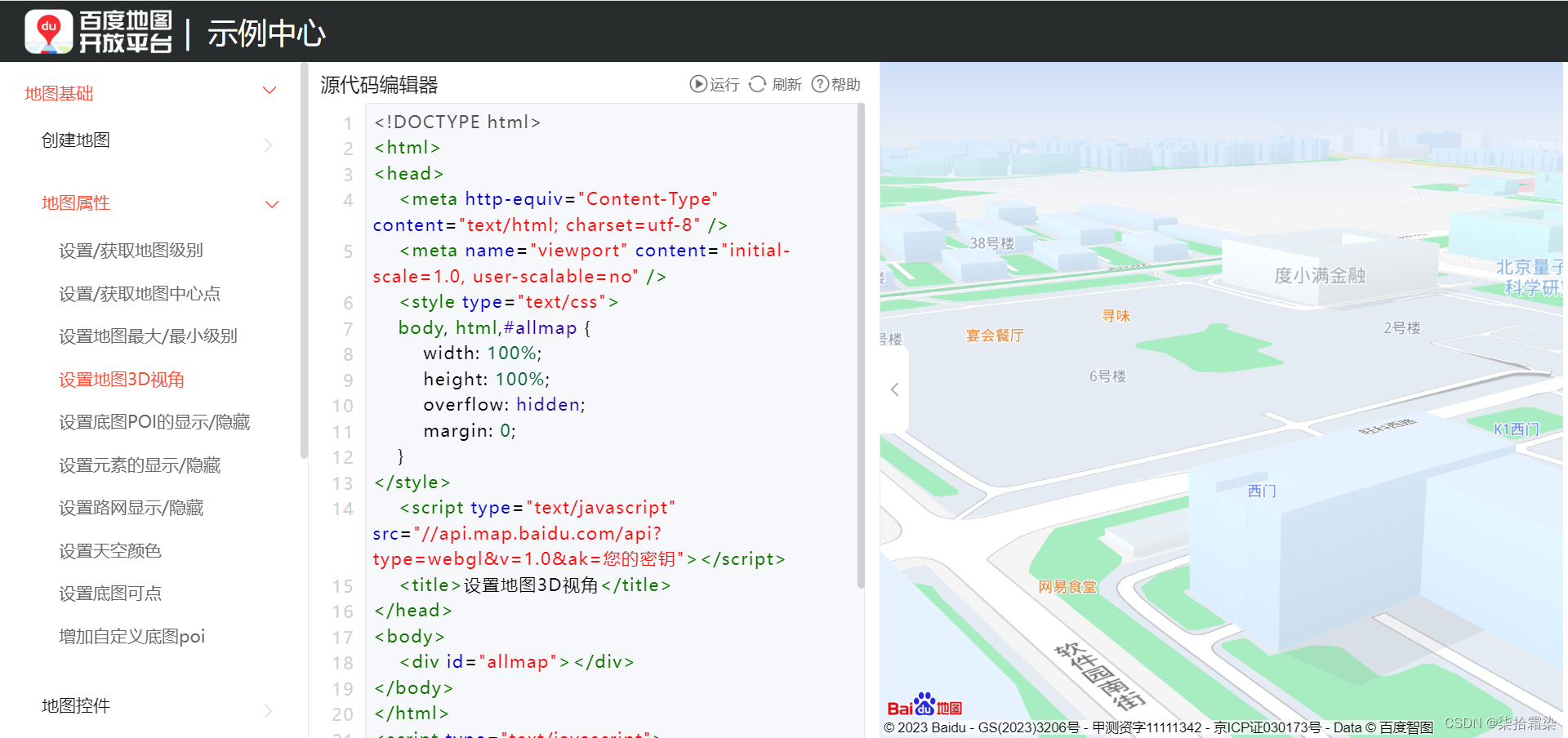
Task: Click the 源代码编辑器 panel title
Action: pyautogui.click(x=379, y=85)
